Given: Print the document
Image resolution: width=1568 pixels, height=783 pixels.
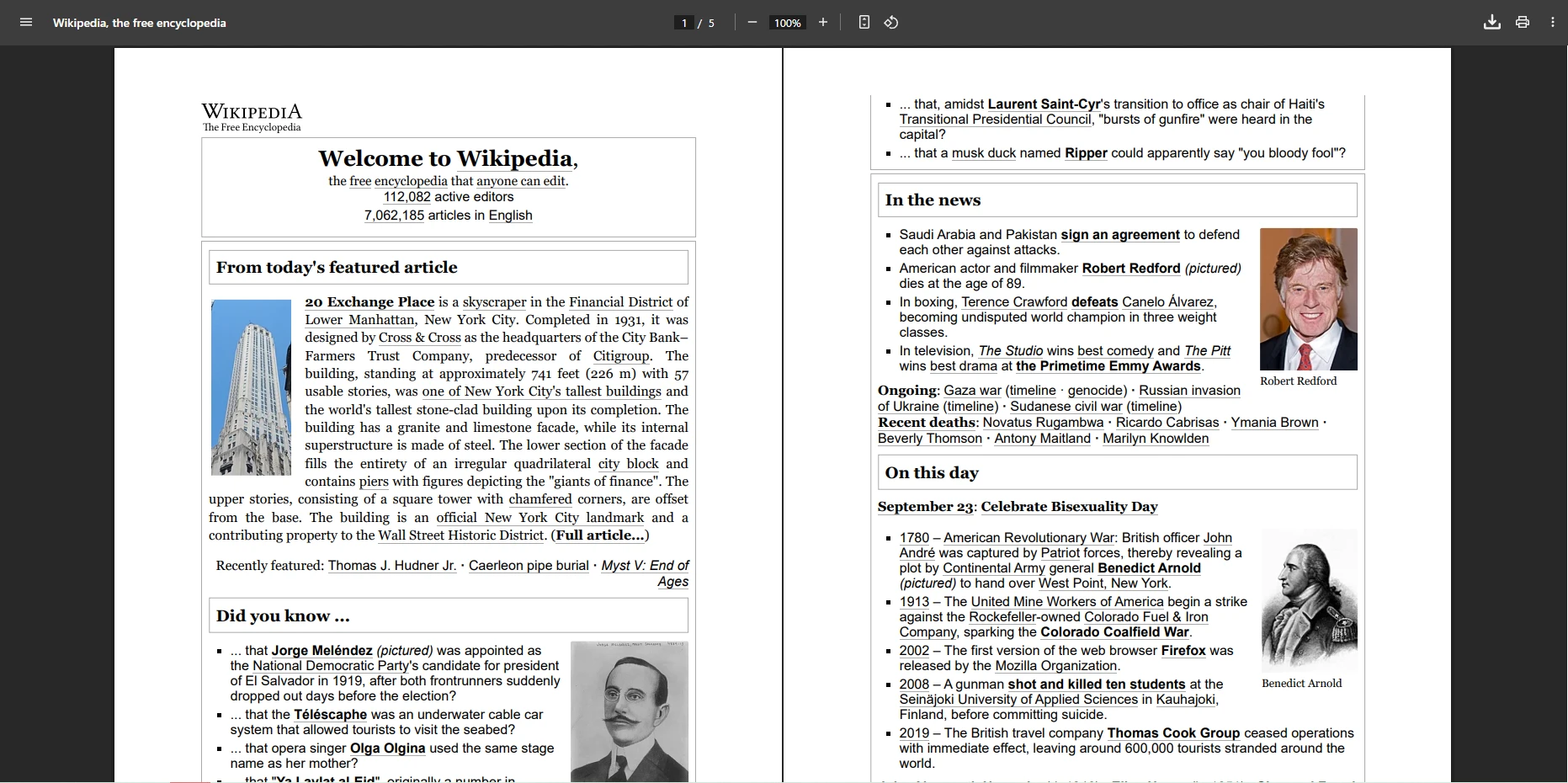Looking at the screenshot, I should (1523, 23).
